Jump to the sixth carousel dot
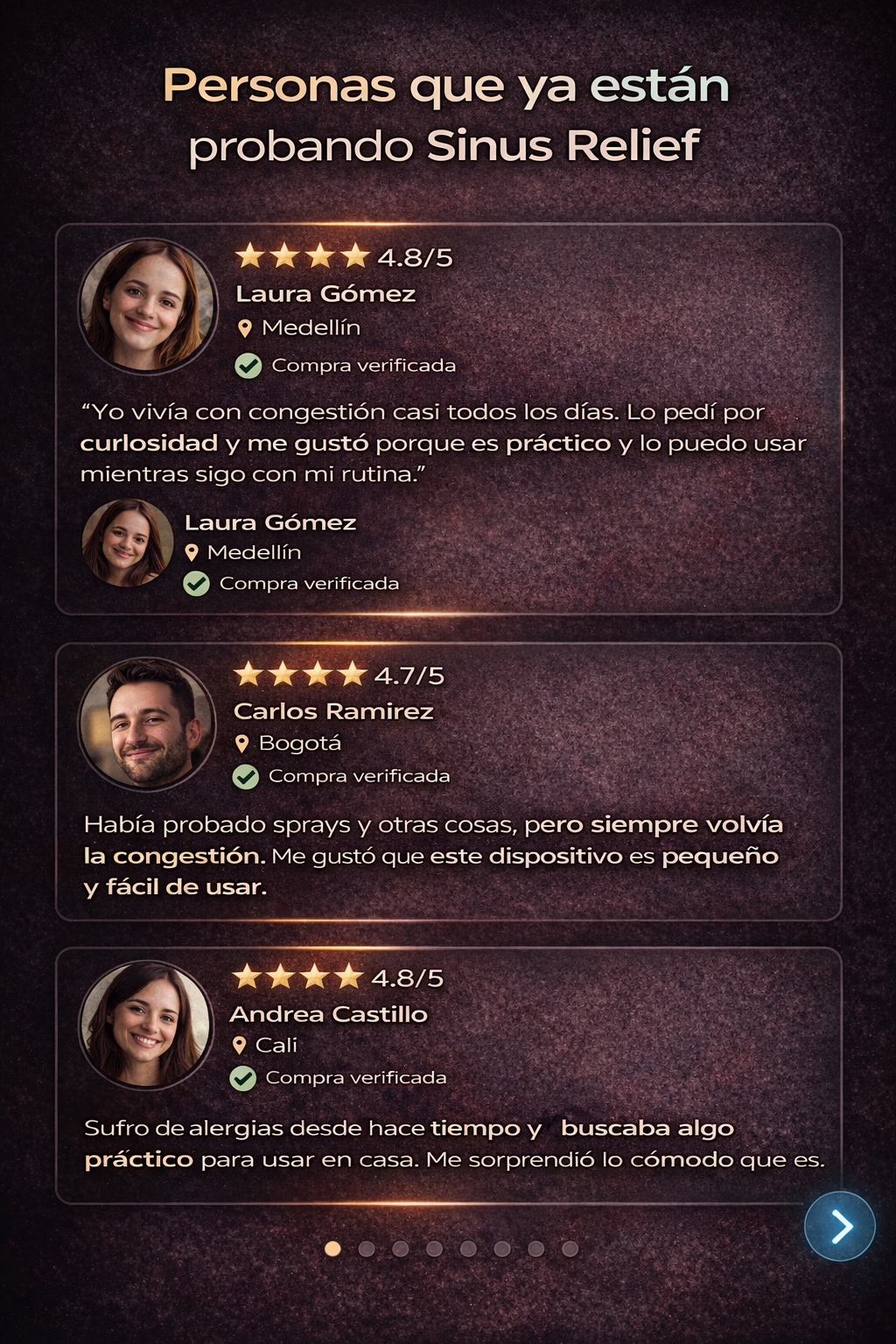Screen dimensions: 896x1344 (502, 1249)
